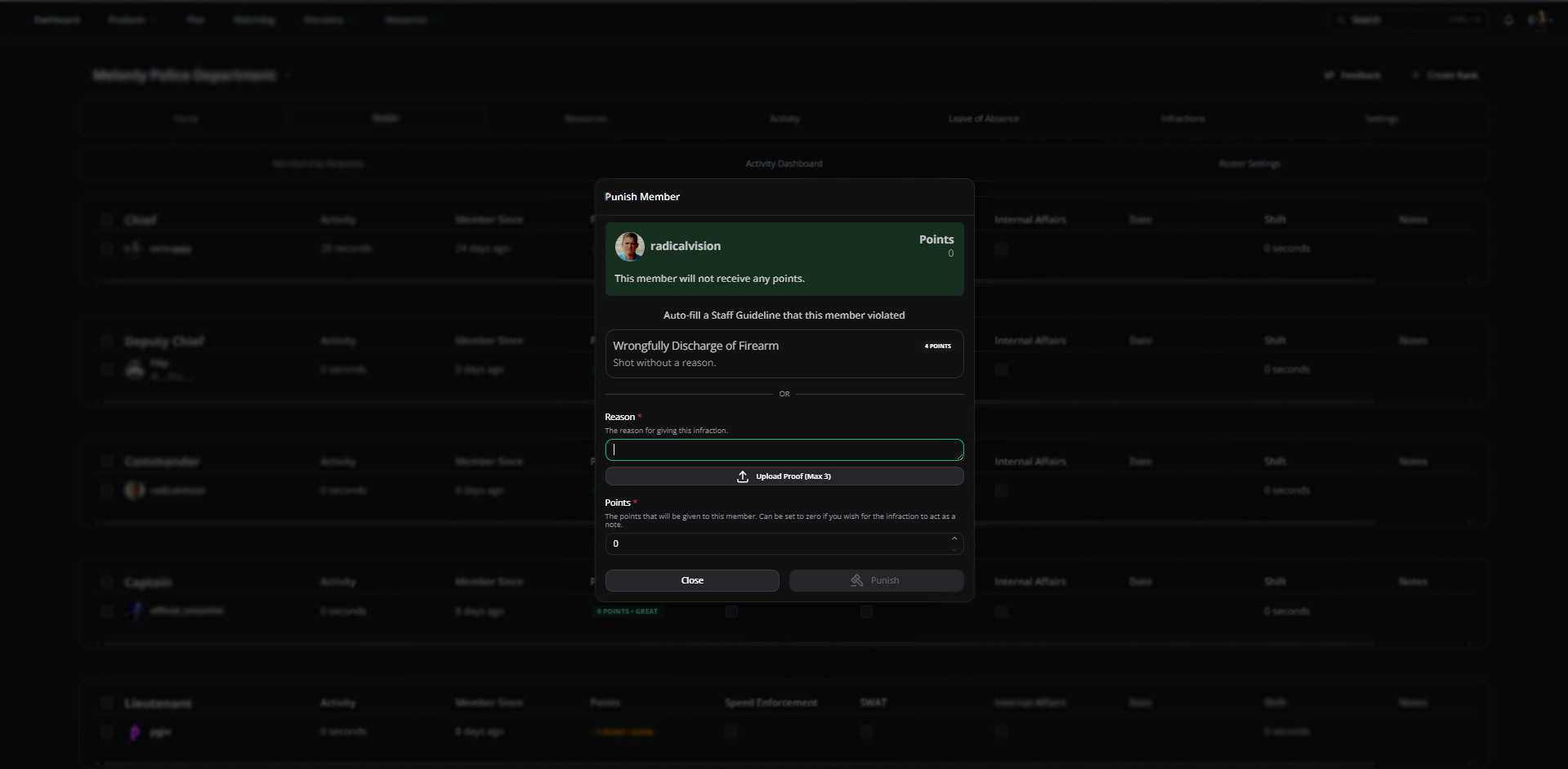Open the Membership Requests sub-tab
The width and height of the screenshot is (1568, 769).
pos(318,163)
